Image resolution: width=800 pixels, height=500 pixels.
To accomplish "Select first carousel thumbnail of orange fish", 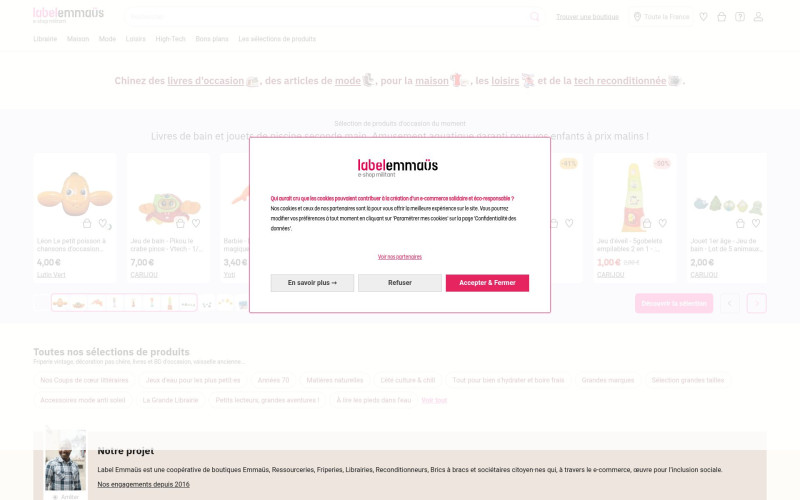I will click(60, 303).
